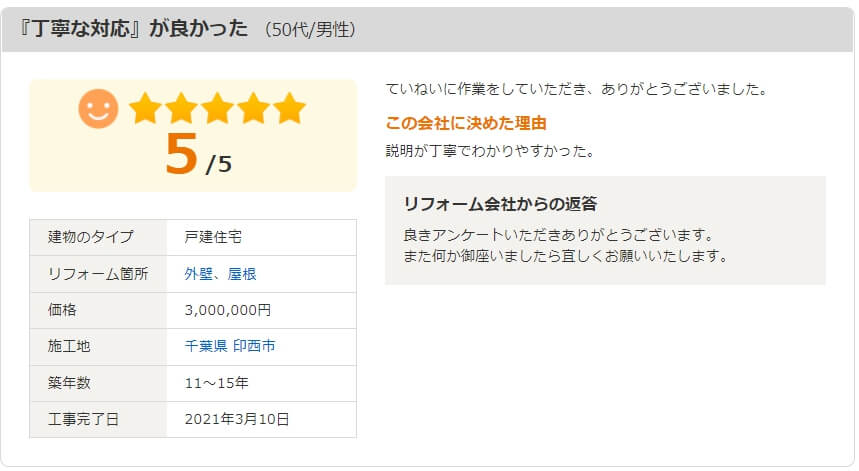Open the 印西市 location link

[254, 346]
